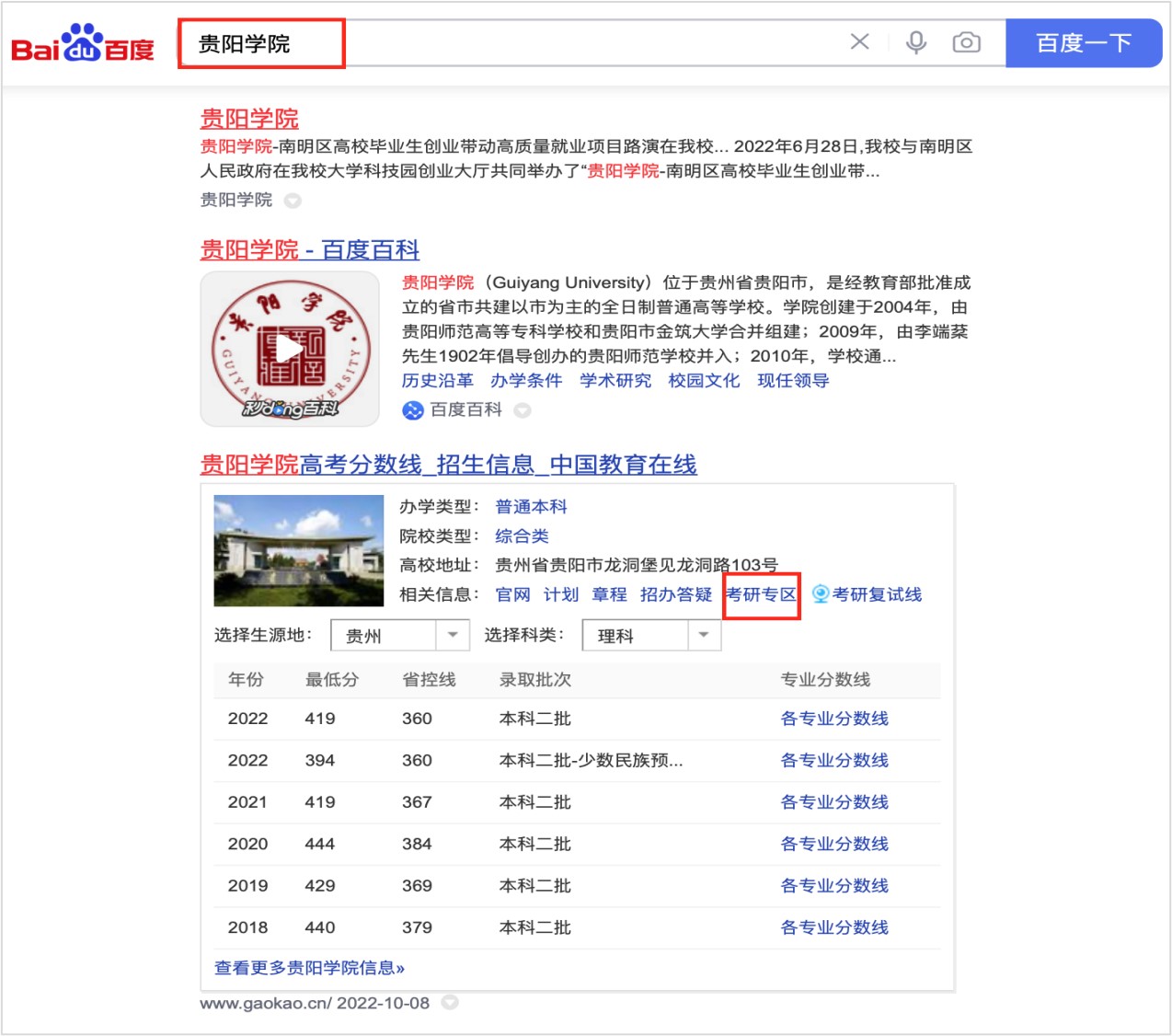Clear the search box with the X icon

(x=859, y=42)
